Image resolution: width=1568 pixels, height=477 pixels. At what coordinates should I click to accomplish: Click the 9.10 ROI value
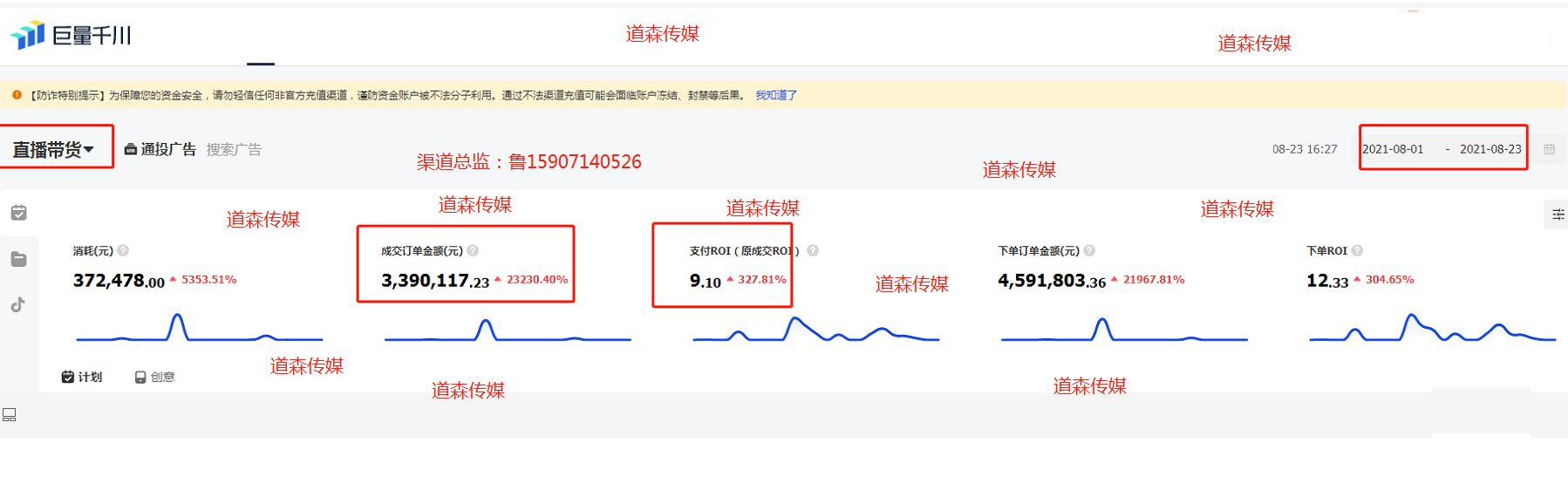(x=706, y=281)
